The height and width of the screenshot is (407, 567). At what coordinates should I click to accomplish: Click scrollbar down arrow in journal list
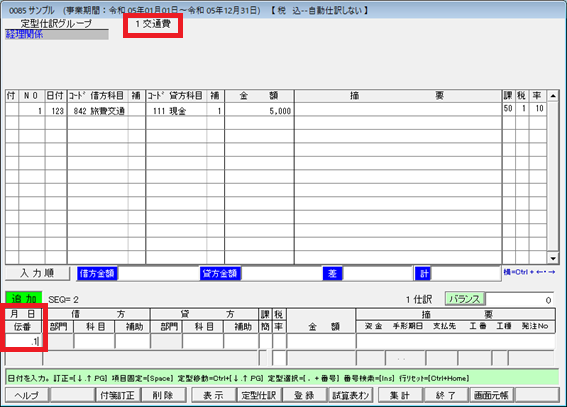(553, 258)
